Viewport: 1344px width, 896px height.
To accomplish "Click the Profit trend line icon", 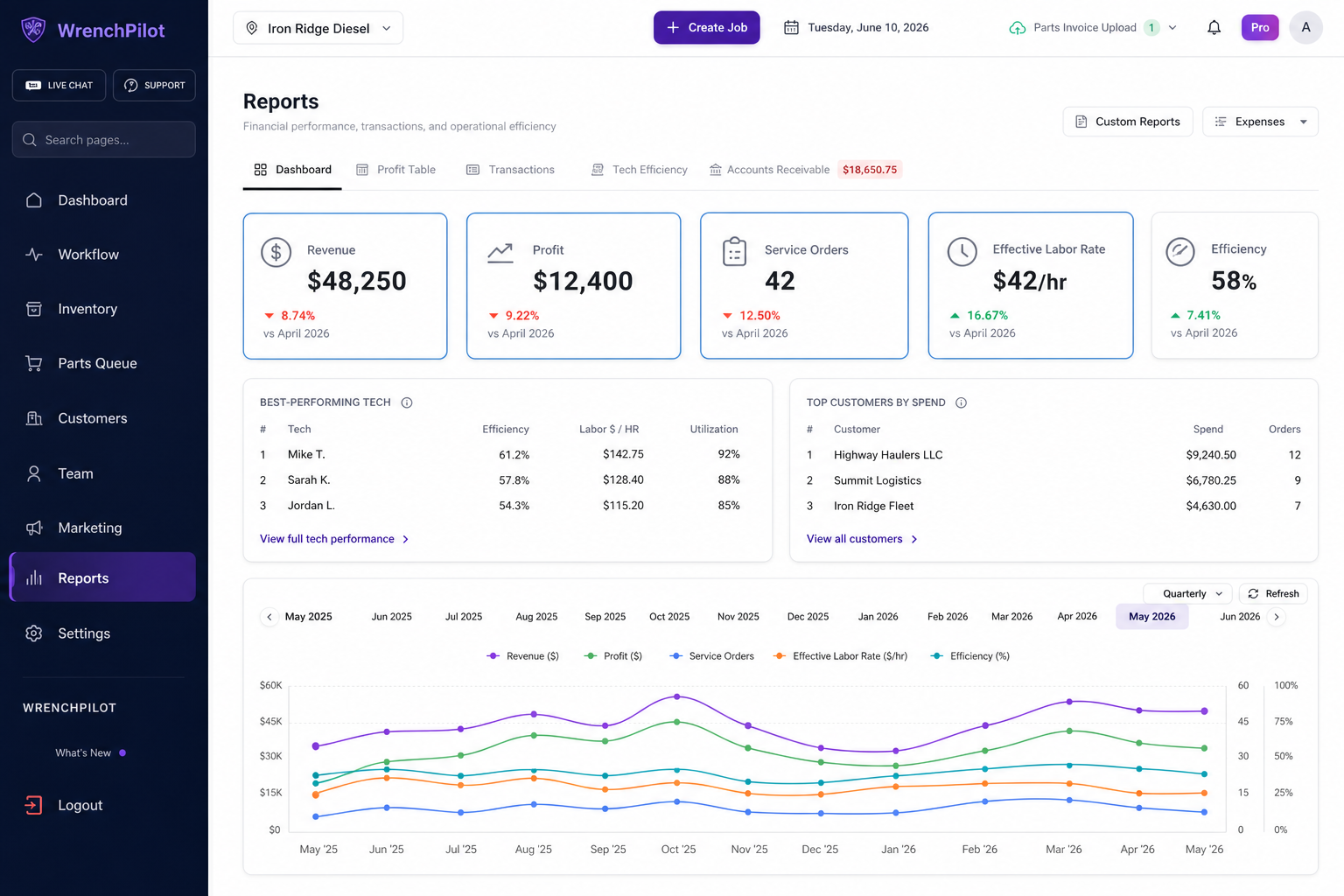I will (x=500, y=253).
